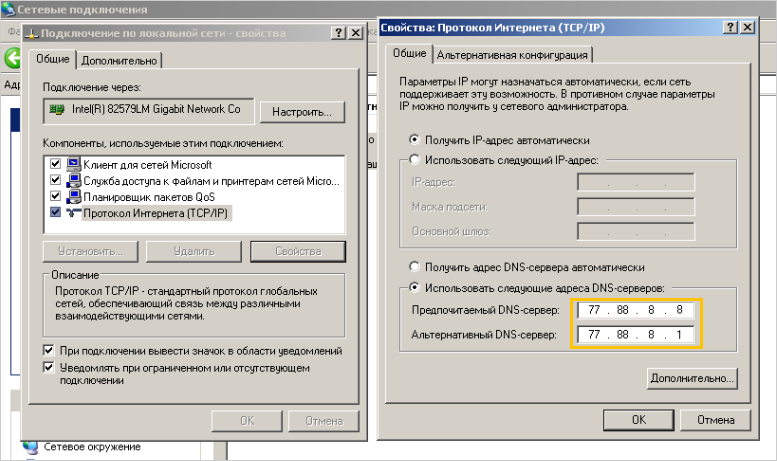Click the Дополнительно... button in TCP/IP properties
This screenshot has width=777, height=461.
tap(692, 378)
